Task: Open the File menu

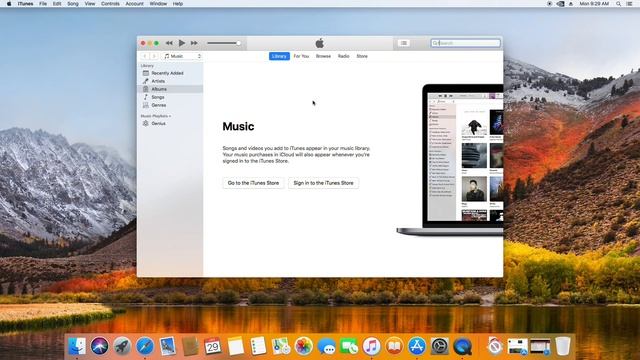Action: (x=43, y=4)
